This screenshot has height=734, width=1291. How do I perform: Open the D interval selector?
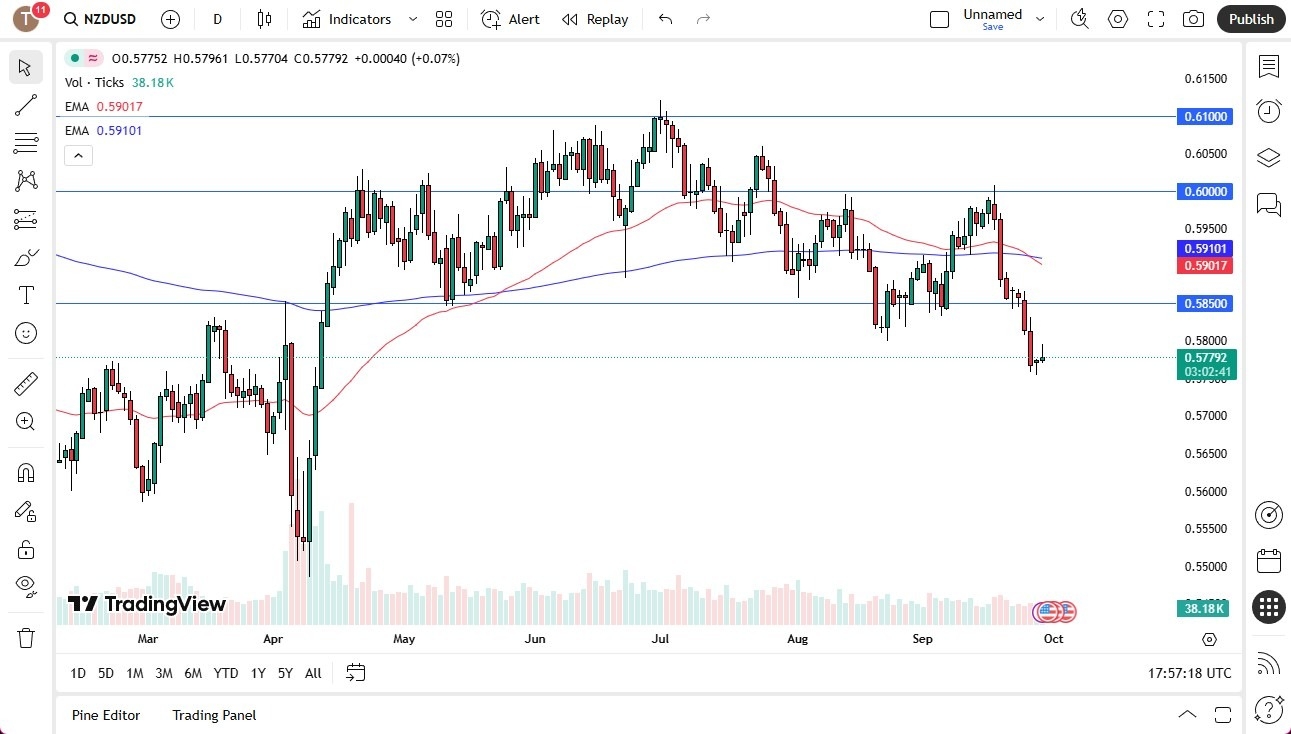click(x=216, y=19)
